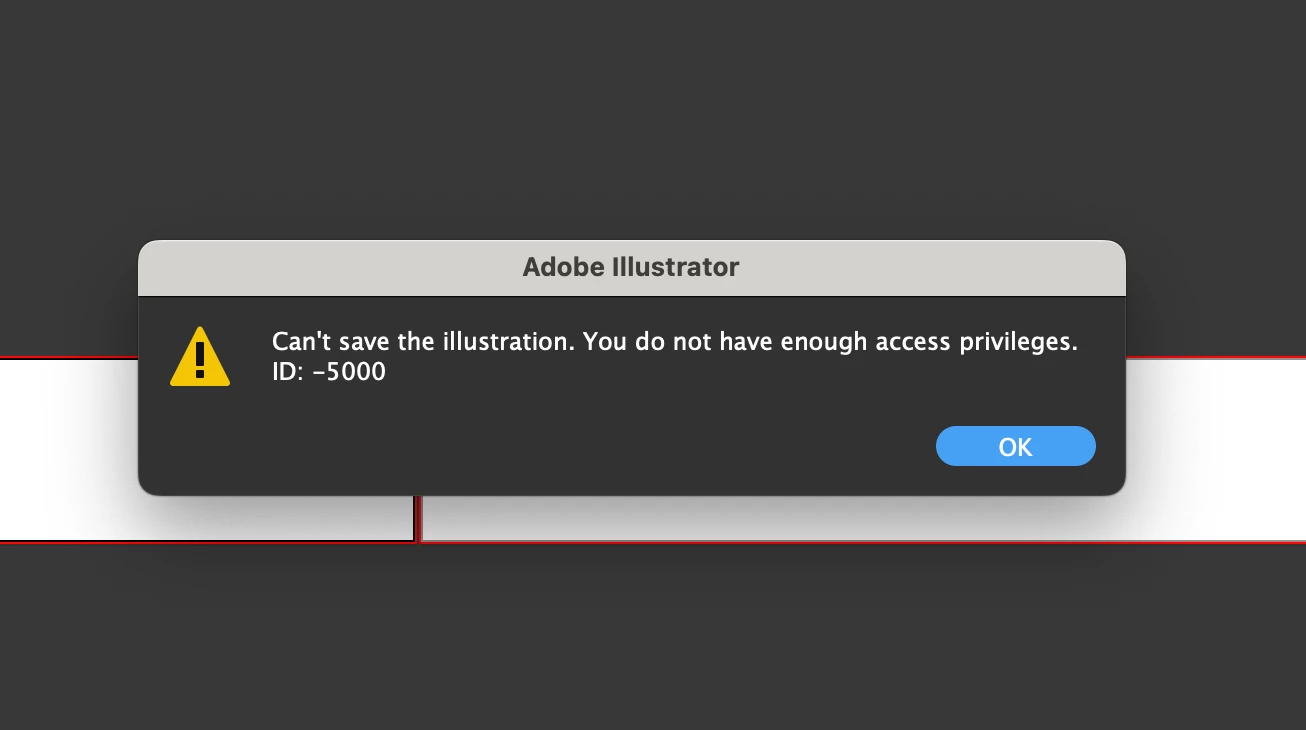Click the empty dialog area below the warning icon
The width and height of the screenshot is (1306, 730).
pyautogui.click(x=200, y=440)
